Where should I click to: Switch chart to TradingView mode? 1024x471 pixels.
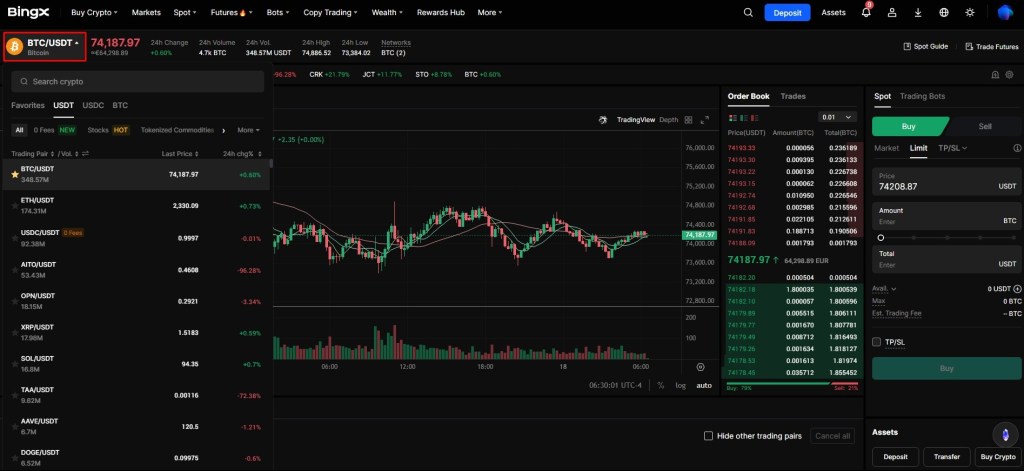pos(635,120)
